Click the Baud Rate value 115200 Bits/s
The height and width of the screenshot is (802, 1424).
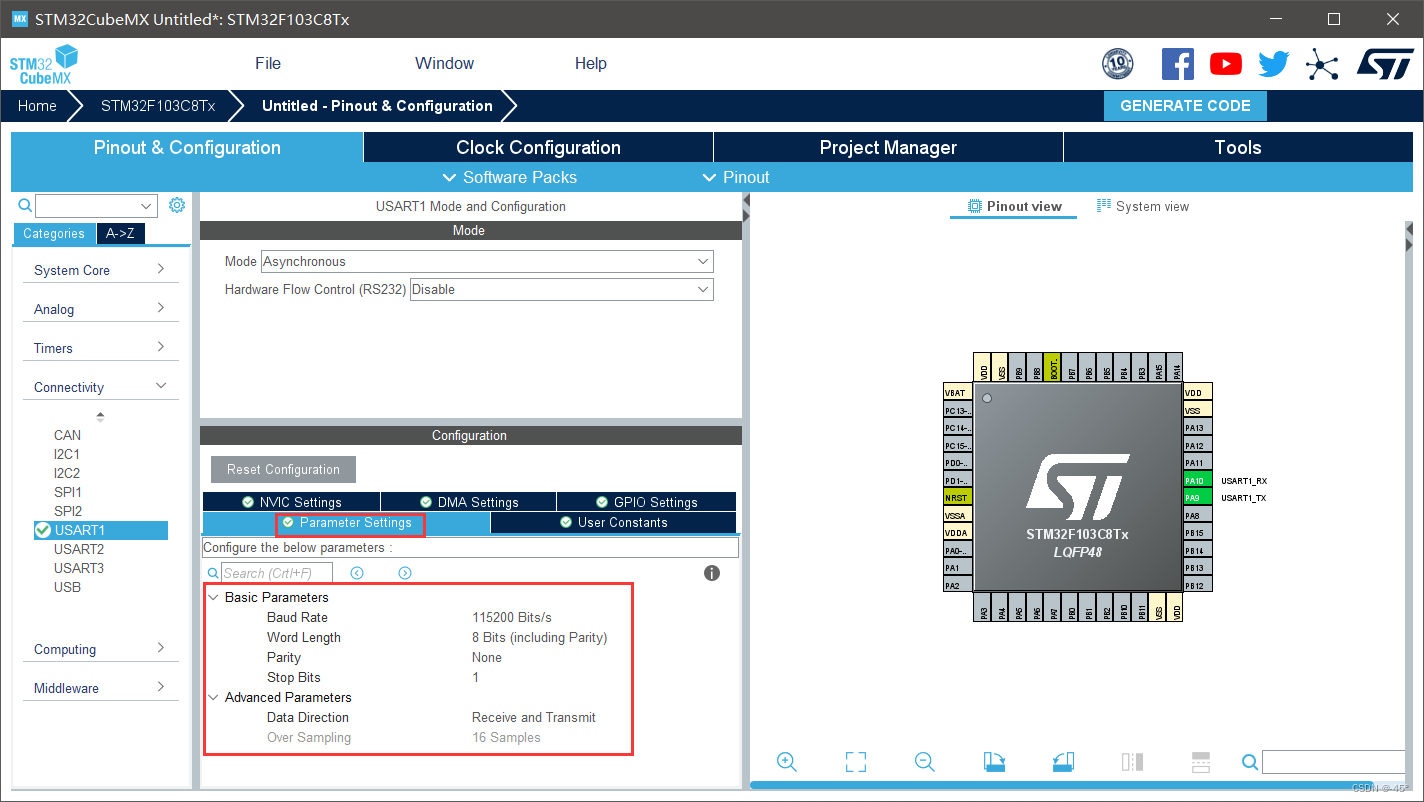coord(512,617)
